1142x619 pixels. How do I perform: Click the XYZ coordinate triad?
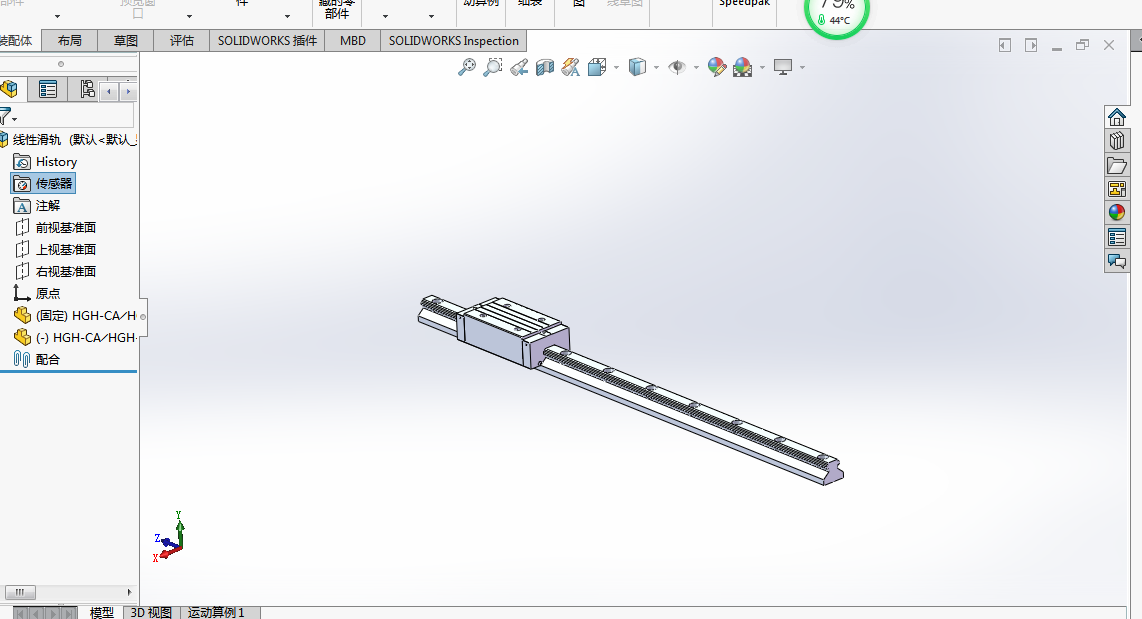(x=170, y=536)
